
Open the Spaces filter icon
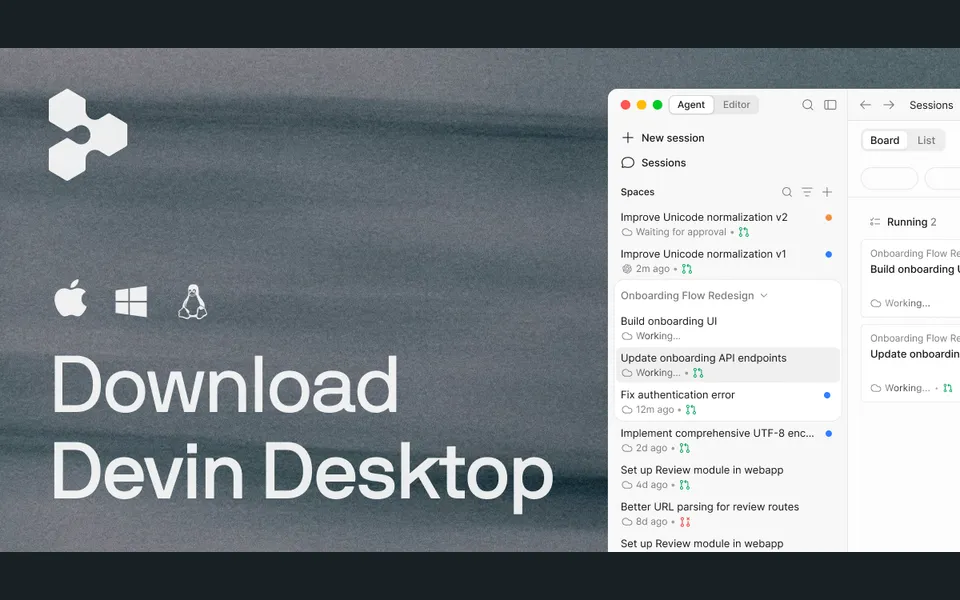(x=807, y=192)
